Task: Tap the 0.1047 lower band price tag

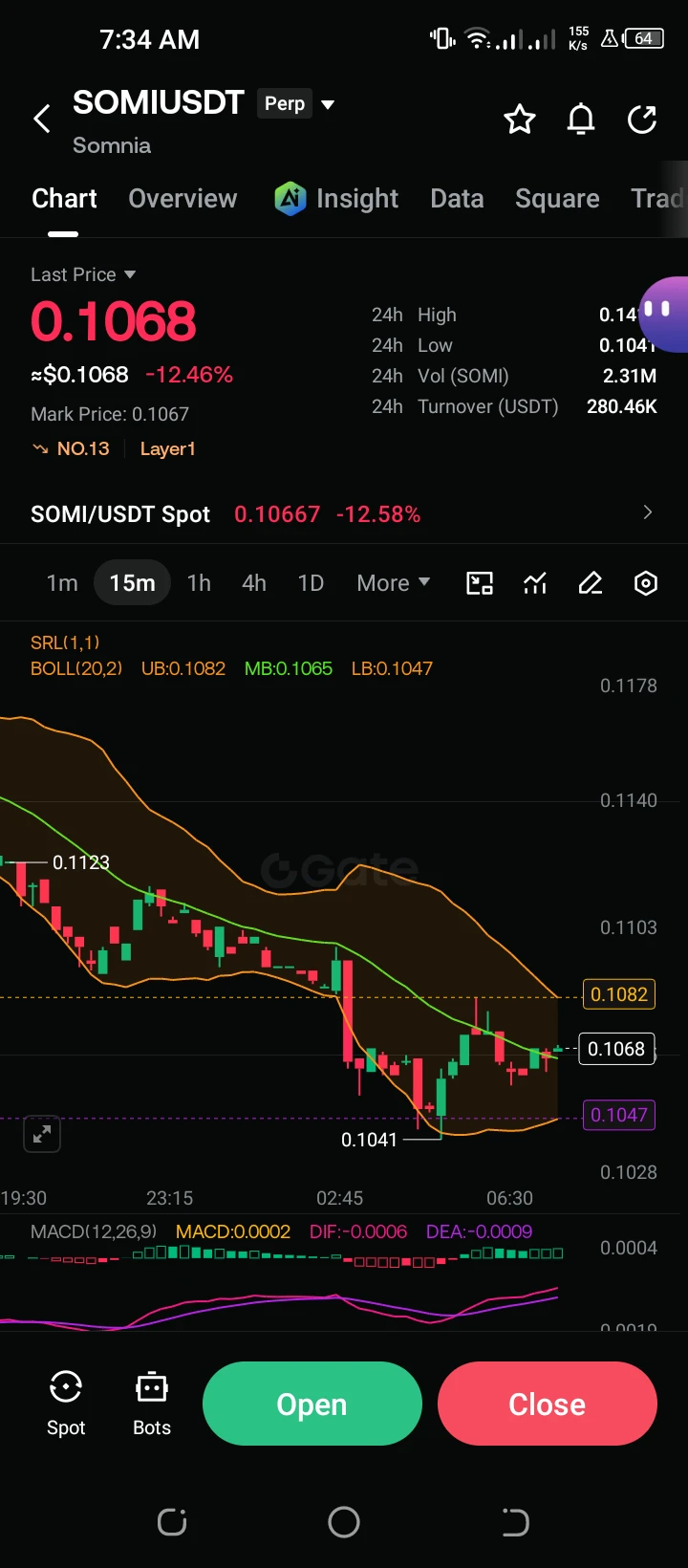Action: coord(619,1115)
